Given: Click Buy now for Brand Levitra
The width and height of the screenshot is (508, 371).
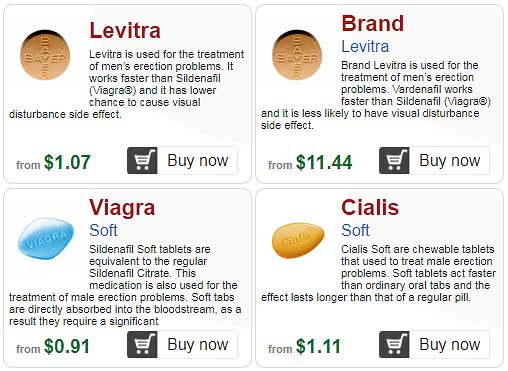Looking at the screenshot, I should [x=450, y=160].
